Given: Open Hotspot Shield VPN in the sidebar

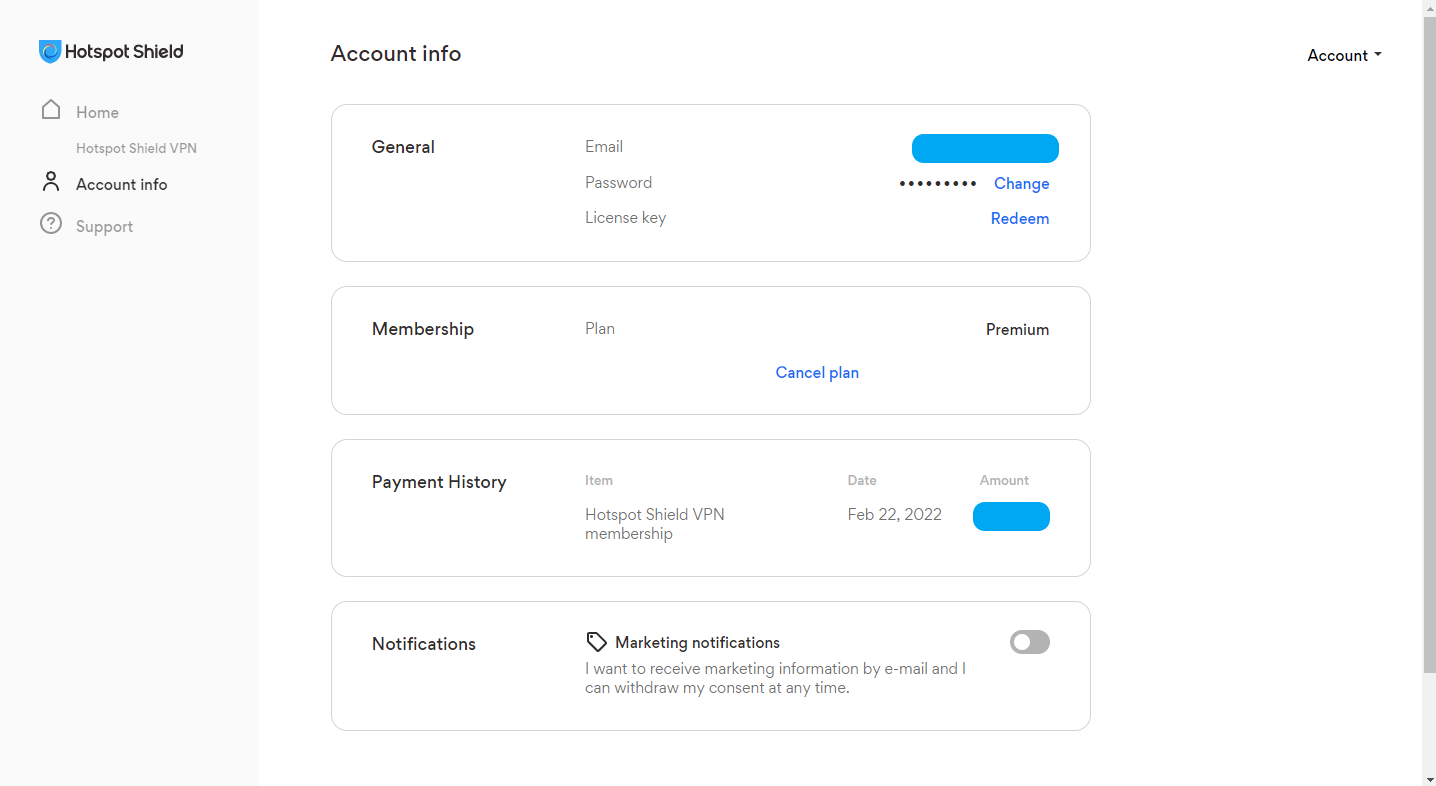Looking at the screenshot, I should (x=136, y=149).
